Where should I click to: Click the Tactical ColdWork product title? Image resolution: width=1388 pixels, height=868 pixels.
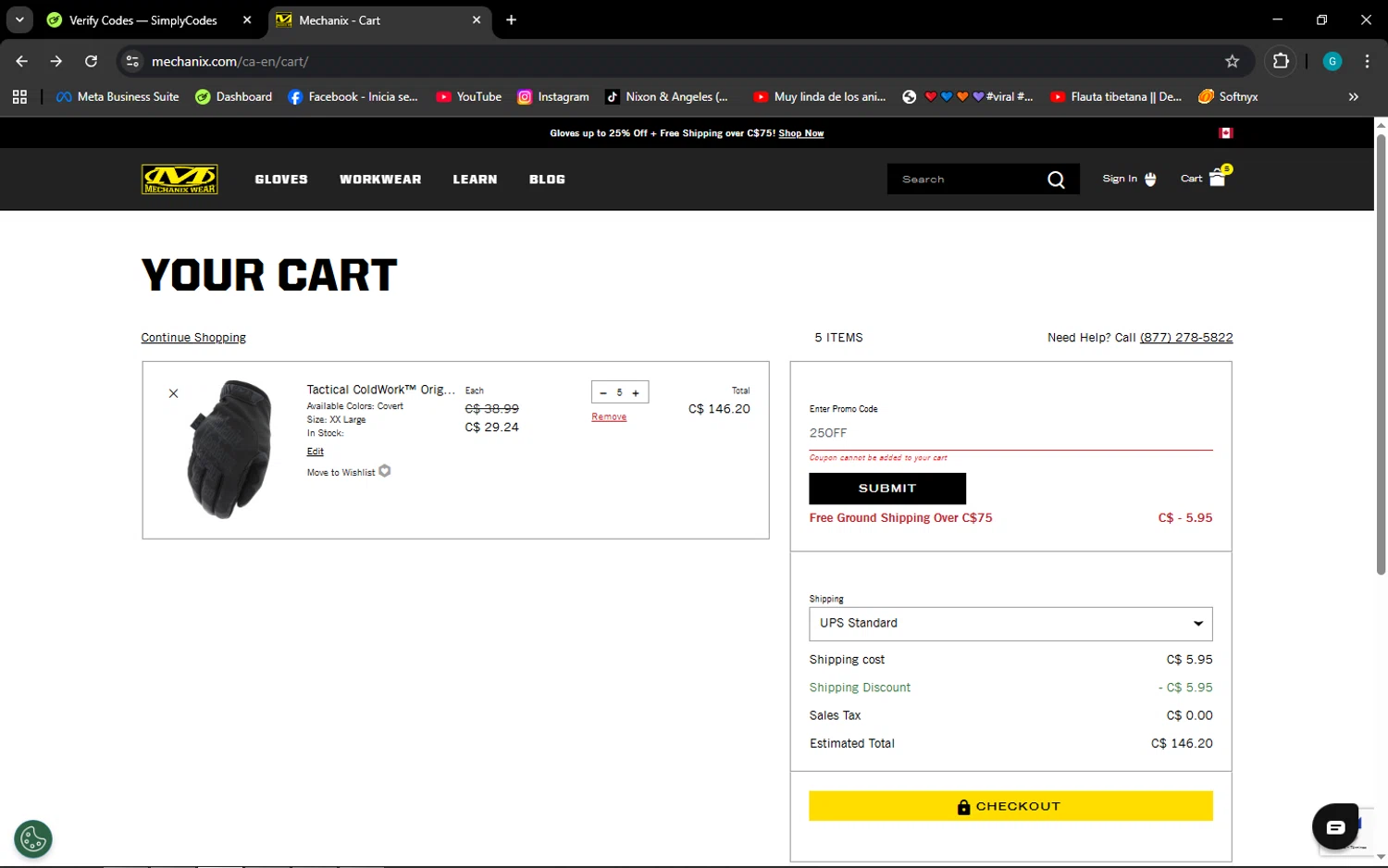pyautogui.click(x=381, y=390)
